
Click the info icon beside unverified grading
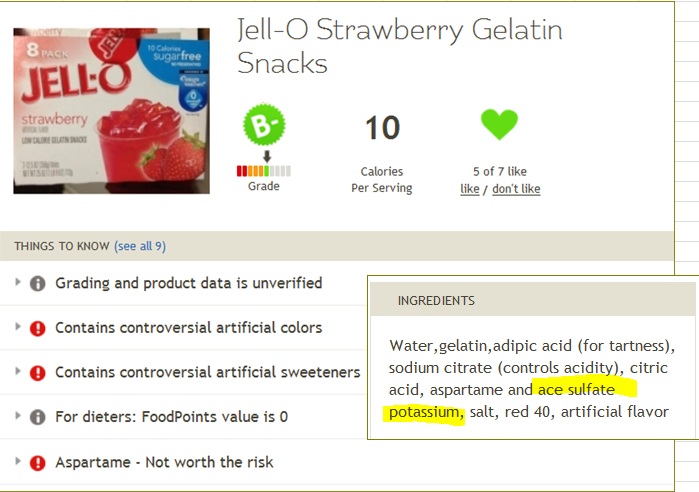coord(37,283)
